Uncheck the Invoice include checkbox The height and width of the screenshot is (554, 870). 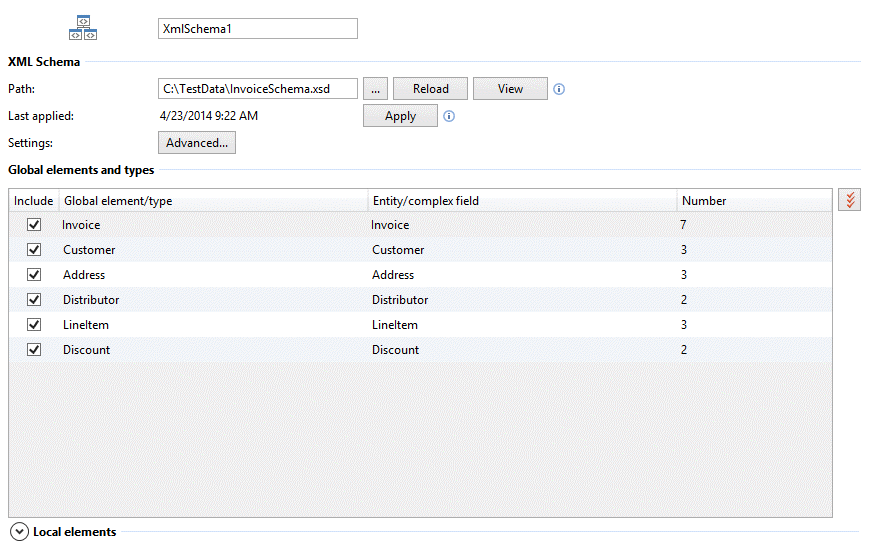34,225
